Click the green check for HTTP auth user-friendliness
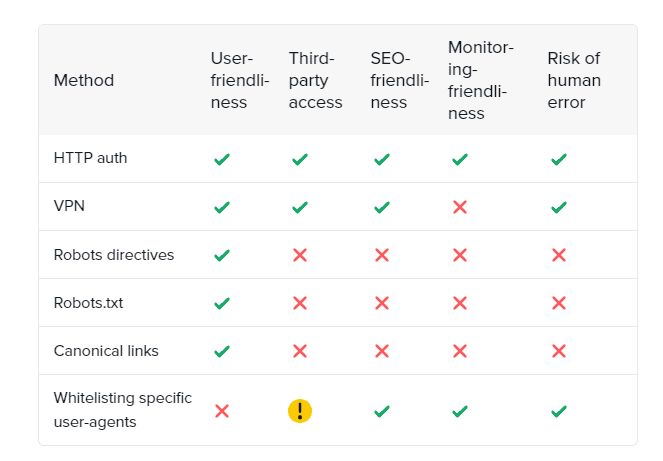The image size is (663, 461). 222,159
